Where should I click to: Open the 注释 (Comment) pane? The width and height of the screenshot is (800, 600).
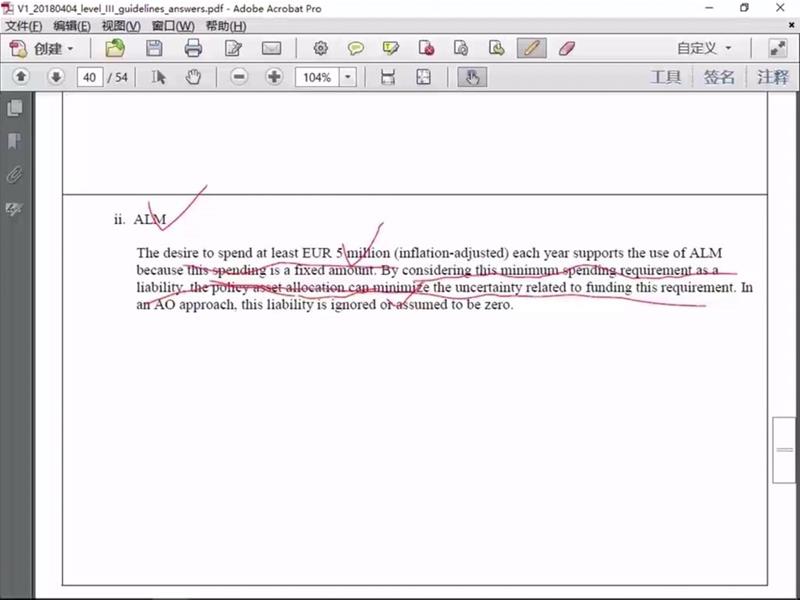pos(772,77)
